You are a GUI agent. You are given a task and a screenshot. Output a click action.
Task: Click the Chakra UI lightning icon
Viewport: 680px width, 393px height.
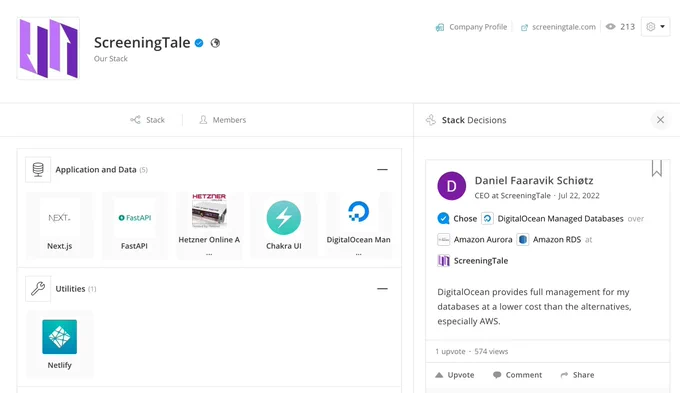pyautogui.click(x=284, y=218)
